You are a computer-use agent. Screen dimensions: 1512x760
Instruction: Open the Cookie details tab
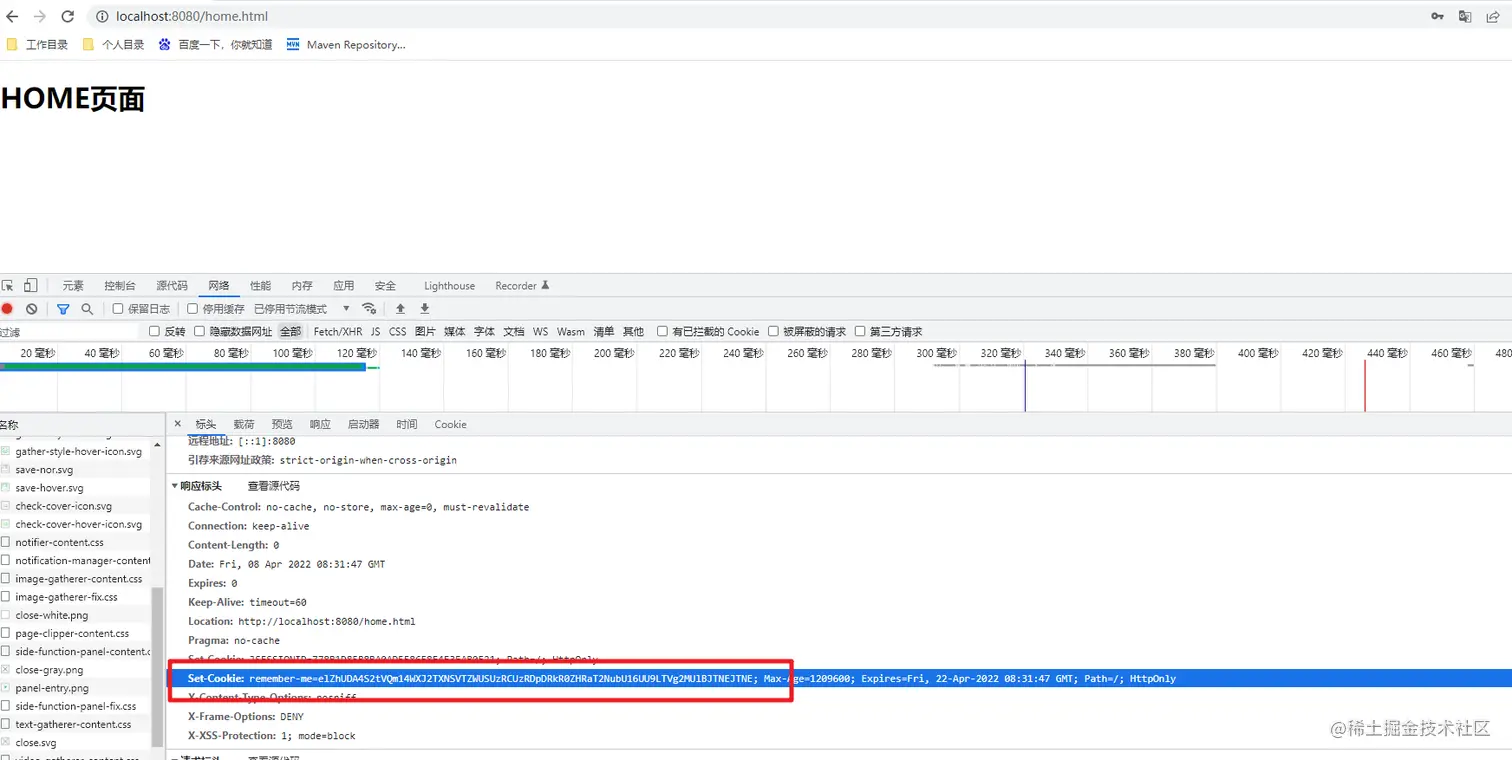pyautogui.click(x=450, y=424)
